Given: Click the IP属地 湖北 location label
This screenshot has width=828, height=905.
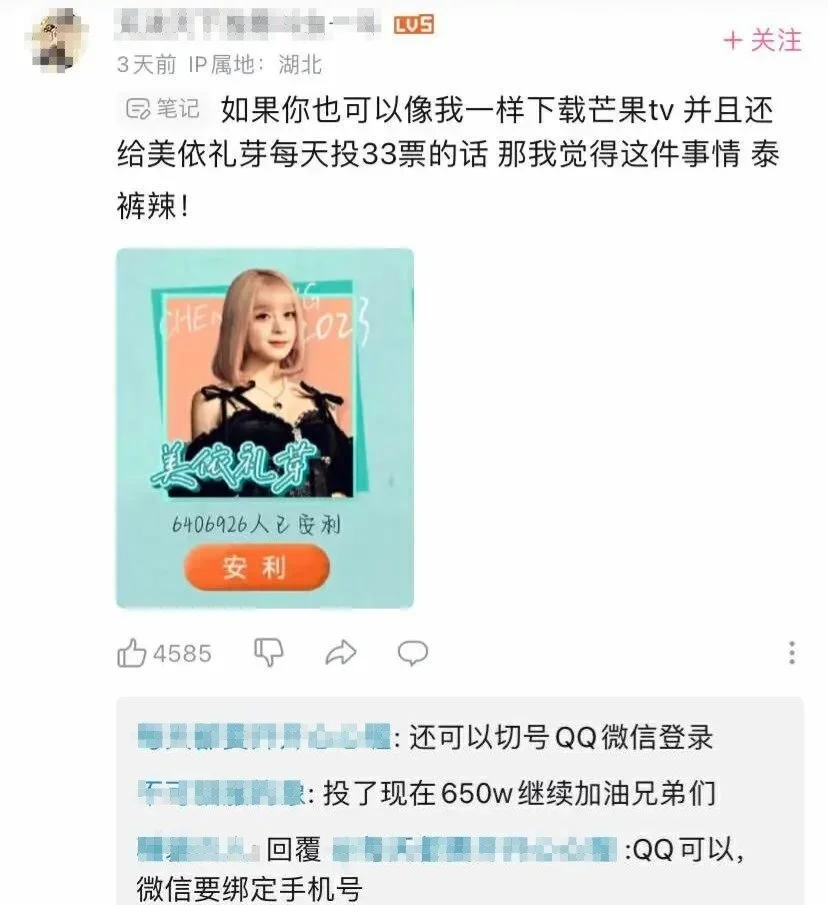Looking at the screenshot, I should [x=255, y=64].
